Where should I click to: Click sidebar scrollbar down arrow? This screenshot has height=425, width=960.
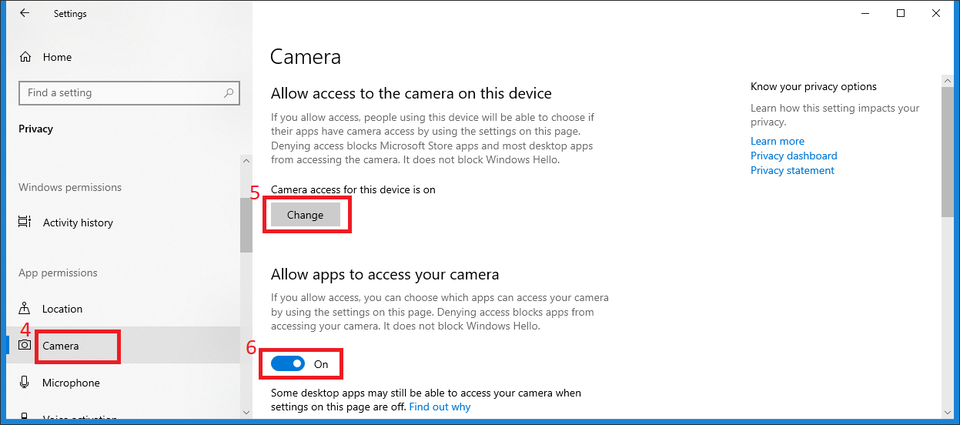[x=246, y=411]
